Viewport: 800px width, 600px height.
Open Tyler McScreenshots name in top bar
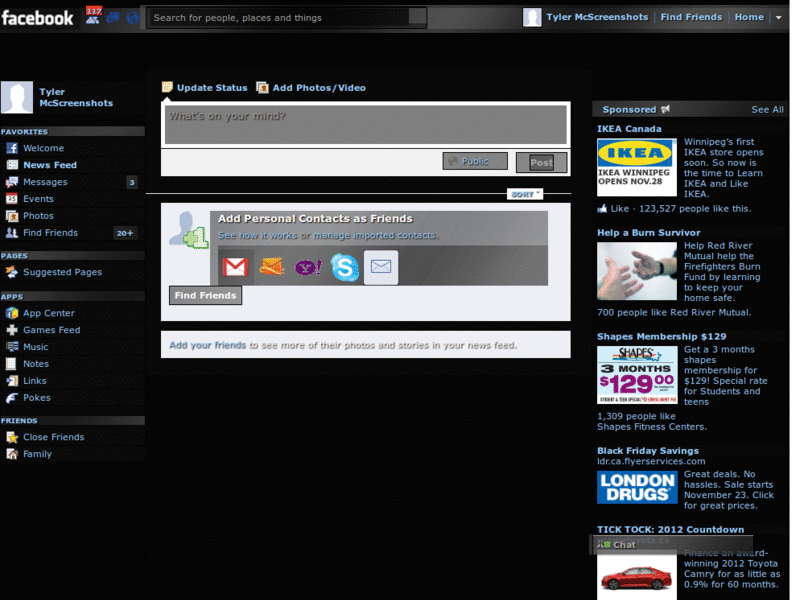[597, 17]
